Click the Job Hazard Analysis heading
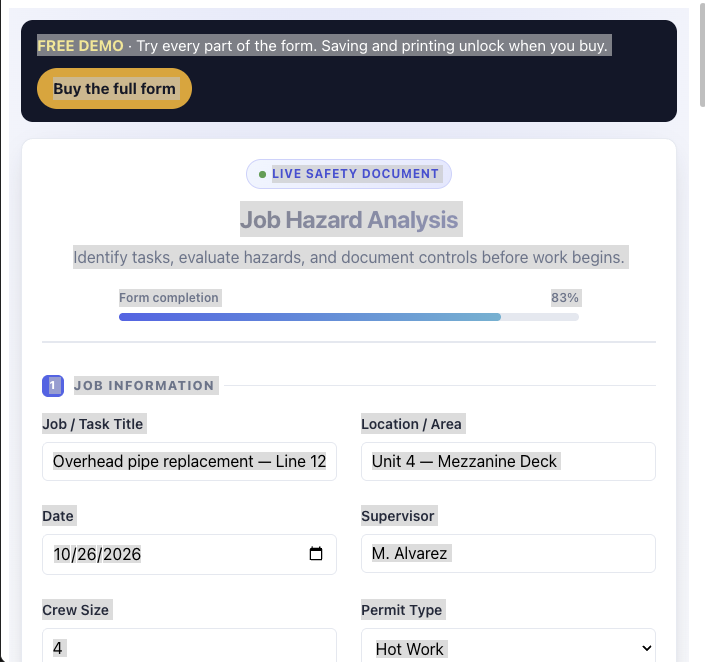 [x=349, y=220]
